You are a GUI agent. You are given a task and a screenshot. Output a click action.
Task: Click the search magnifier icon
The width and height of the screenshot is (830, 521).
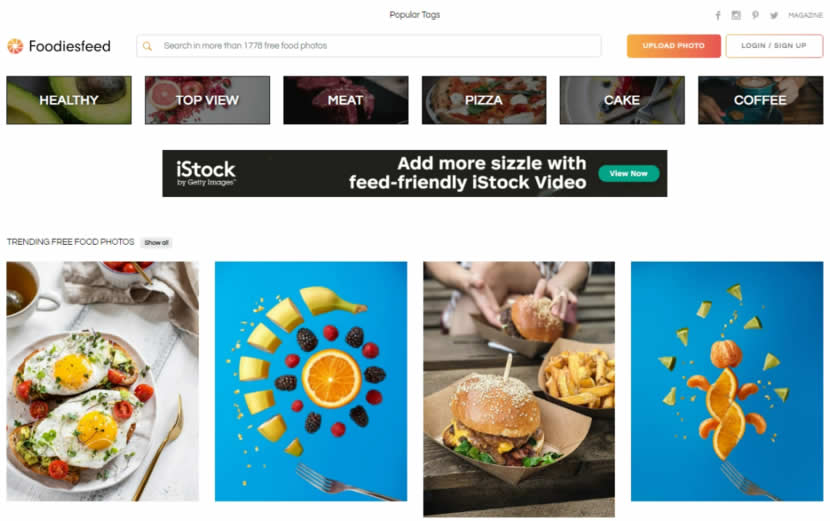pos(147,46)
